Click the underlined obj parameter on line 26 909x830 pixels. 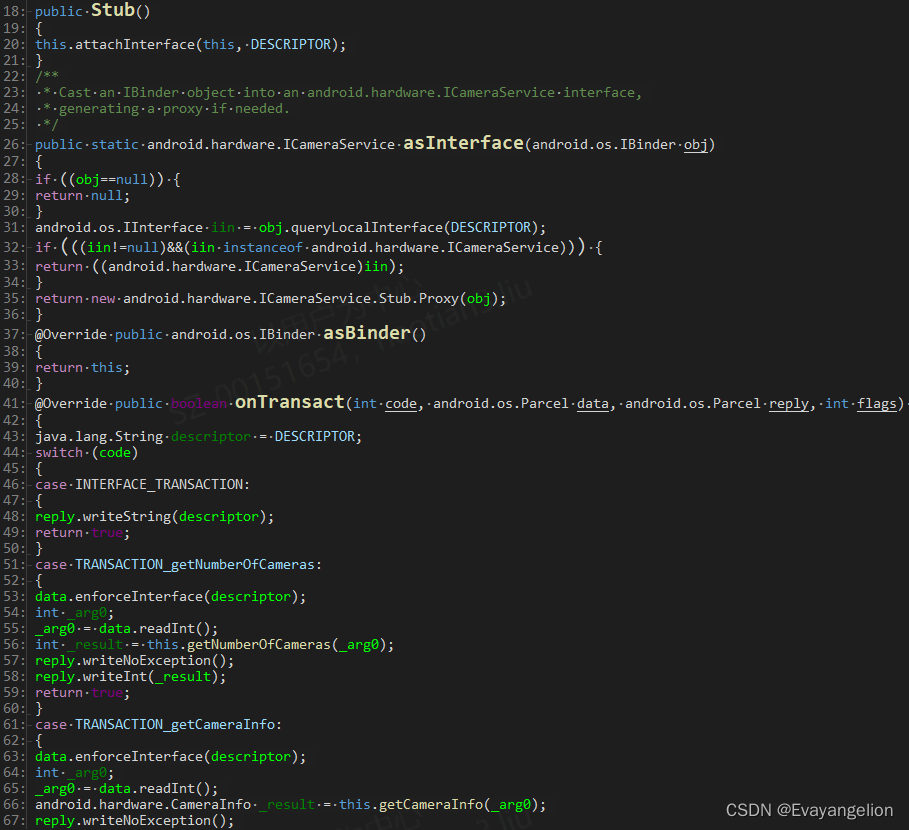point(696,143)
